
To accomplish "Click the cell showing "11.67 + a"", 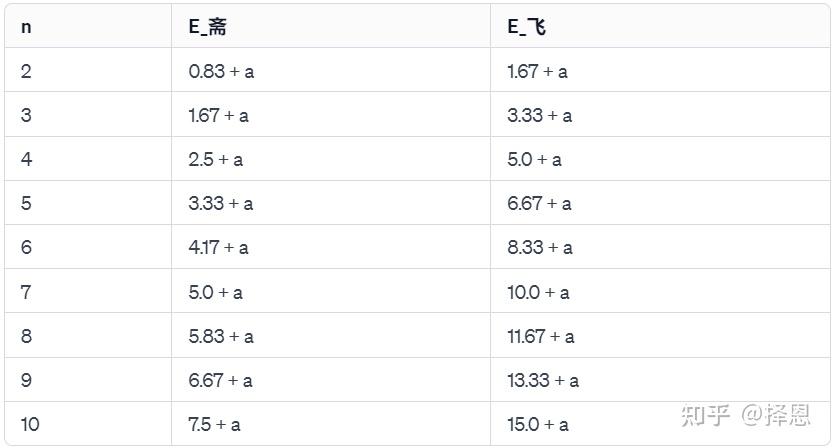I will click(540, 336).
